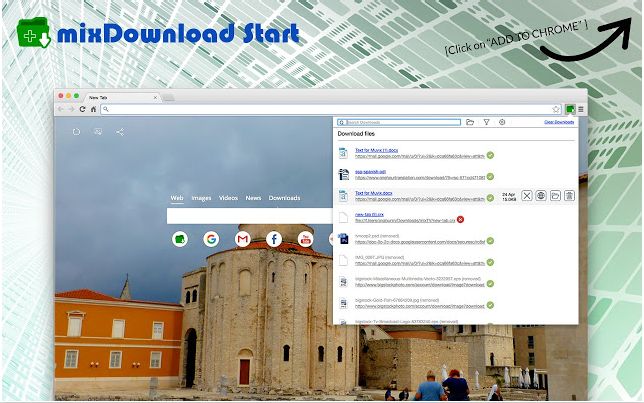The width and height of the screenshot is (644, 403).
Task: Open the mixDownload green folder shortcut
Action: coord(180,239)
